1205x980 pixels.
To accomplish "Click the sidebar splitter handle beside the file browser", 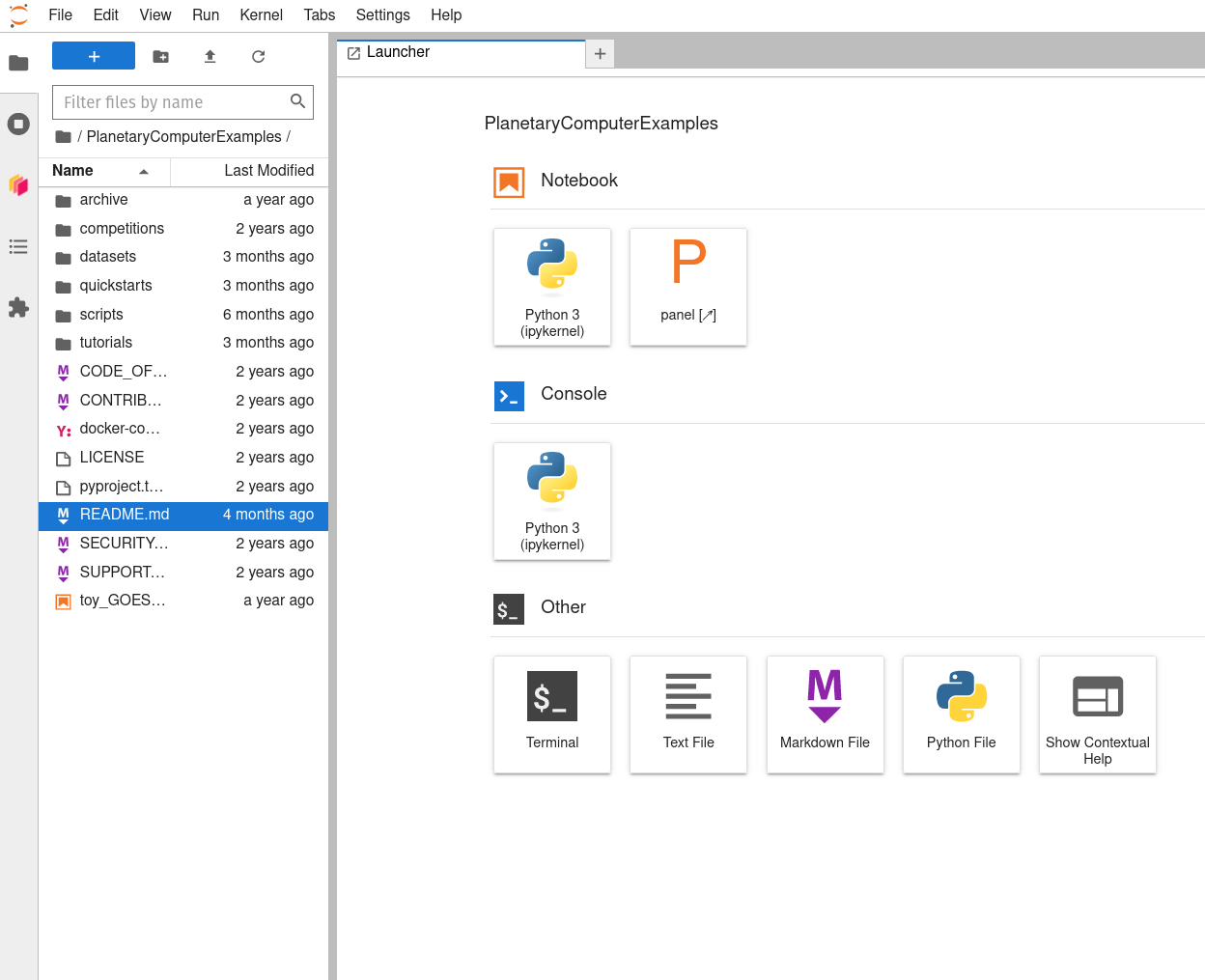I will [332, 506].
